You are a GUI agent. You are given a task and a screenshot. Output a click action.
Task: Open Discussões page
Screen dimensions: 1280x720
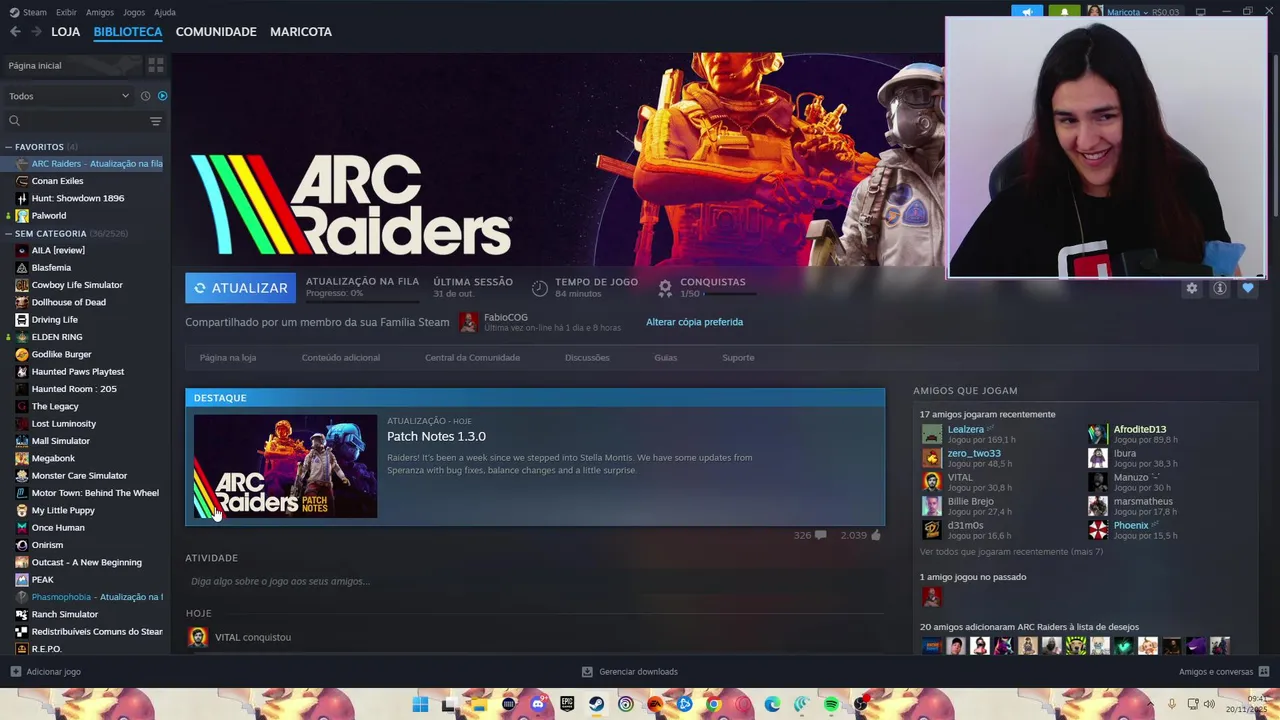(587, 358)
